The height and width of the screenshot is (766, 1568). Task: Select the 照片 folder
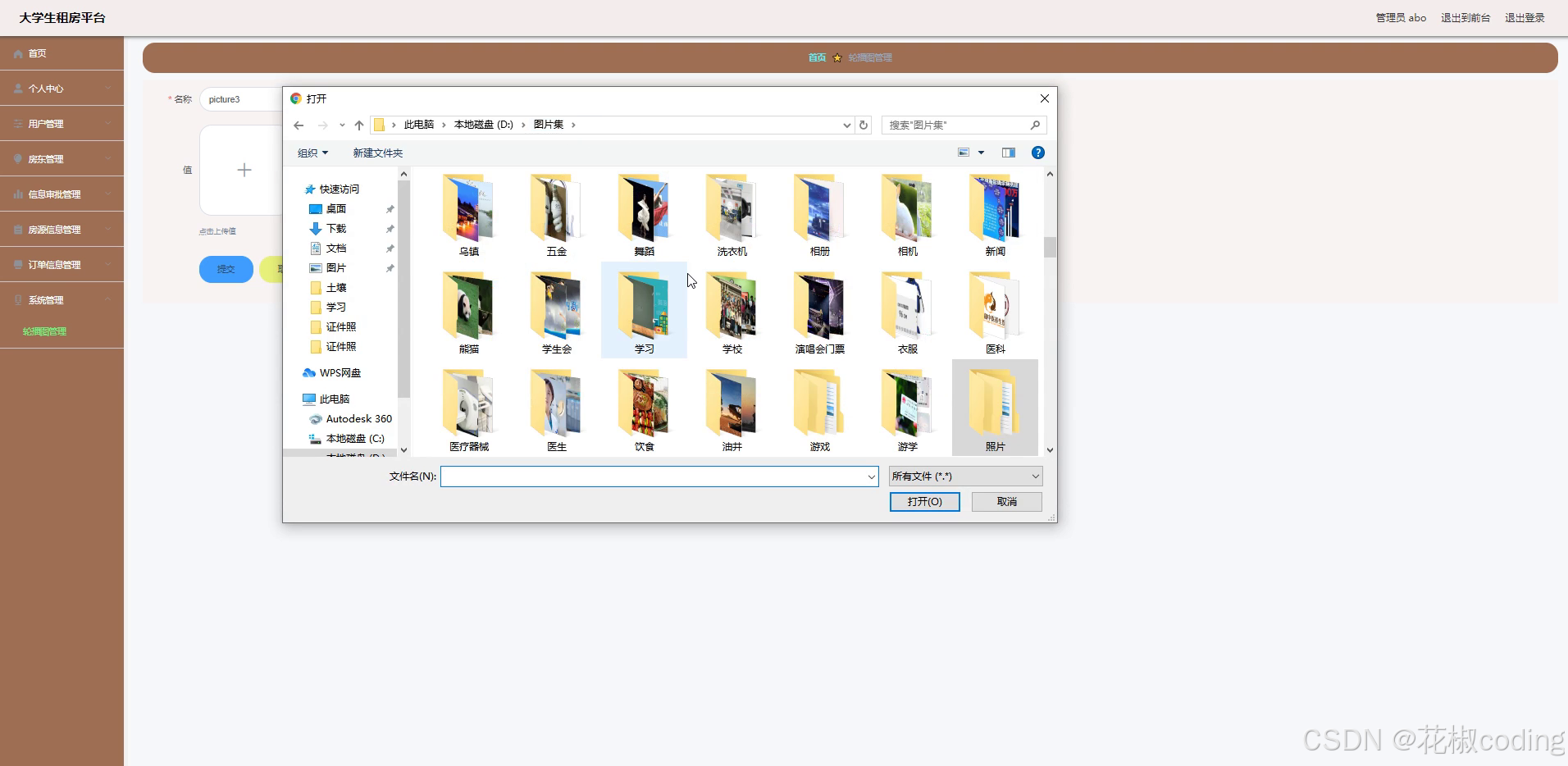tap(995, 408)
